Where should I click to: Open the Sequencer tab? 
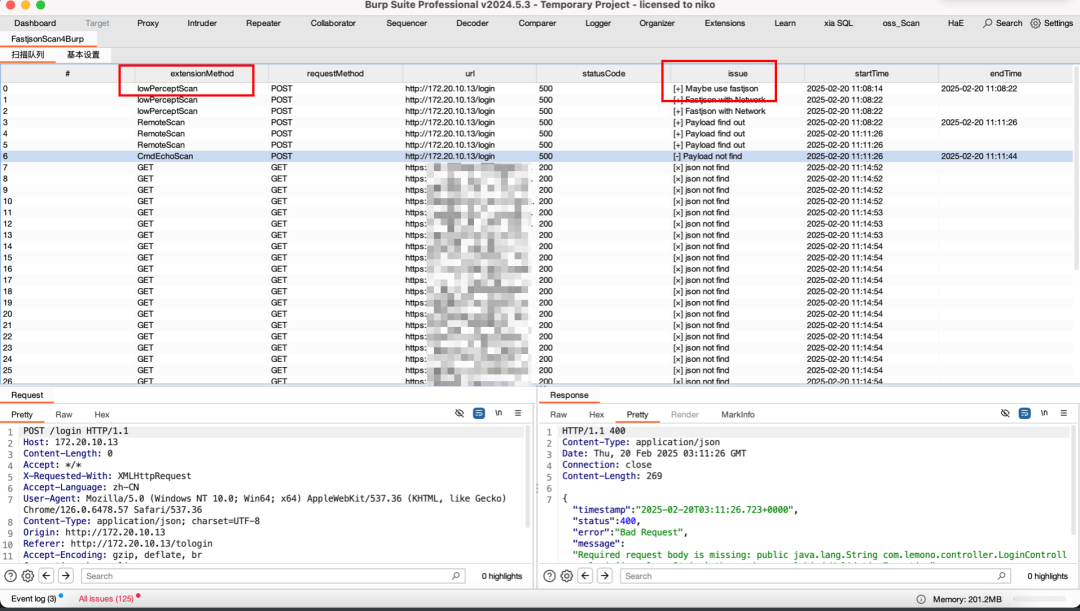coord(406,23)
